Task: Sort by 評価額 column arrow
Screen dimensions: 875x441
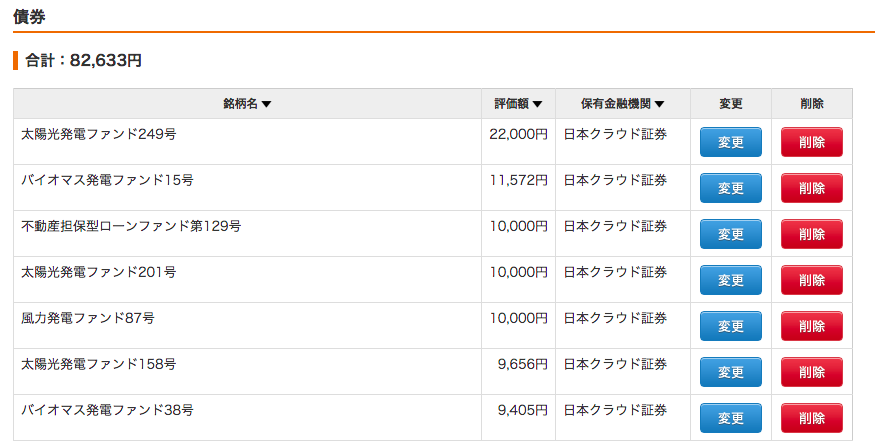Action: pyautogui.click(x=537, y=104)
